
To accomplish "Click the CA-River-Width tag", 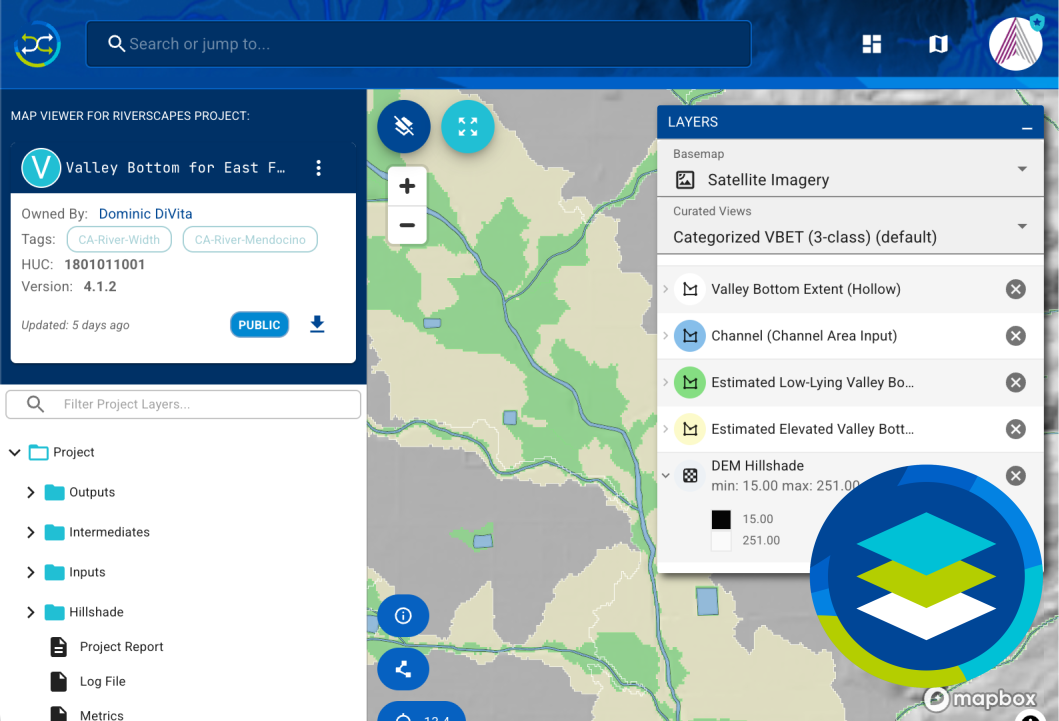I will [119, 240].
